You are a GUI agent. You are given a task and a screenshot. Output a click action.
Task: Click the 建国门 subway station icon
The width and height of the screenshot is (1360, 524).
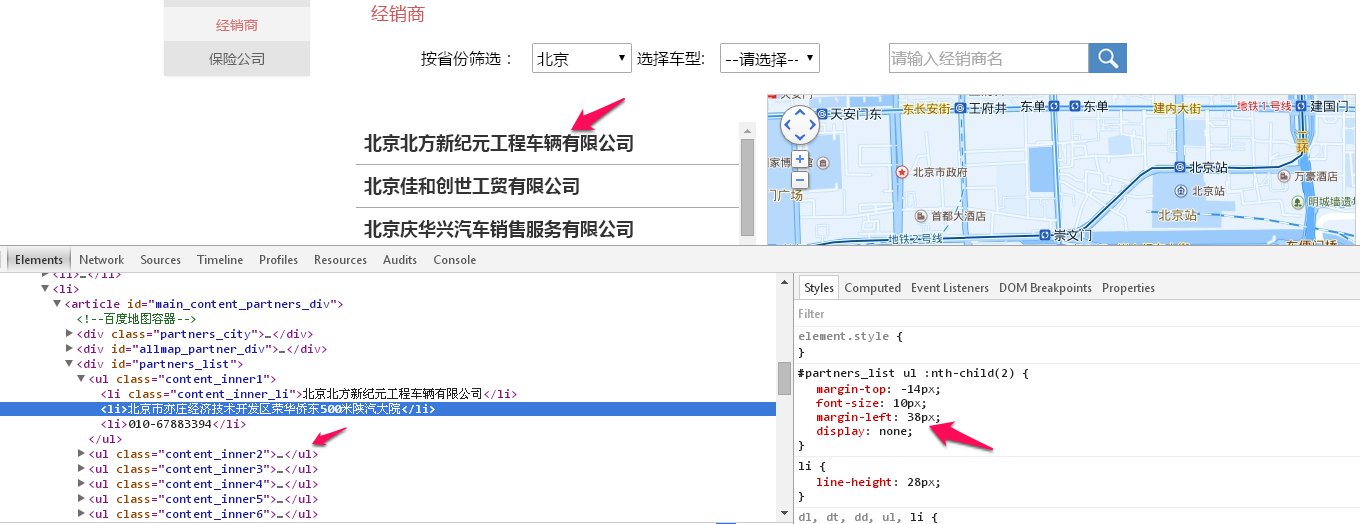1301,105
